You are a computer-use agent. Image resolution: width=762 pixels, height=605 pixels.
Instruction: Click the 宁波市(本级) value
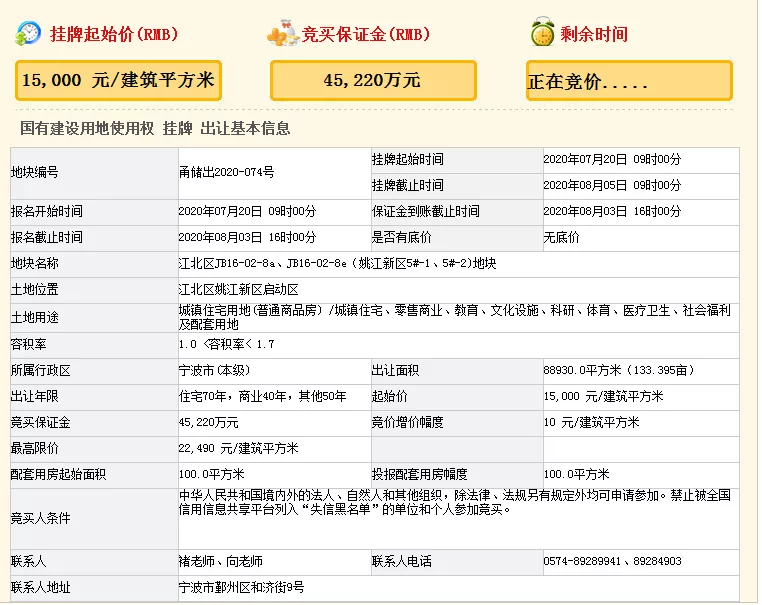[x=214, y=371]
